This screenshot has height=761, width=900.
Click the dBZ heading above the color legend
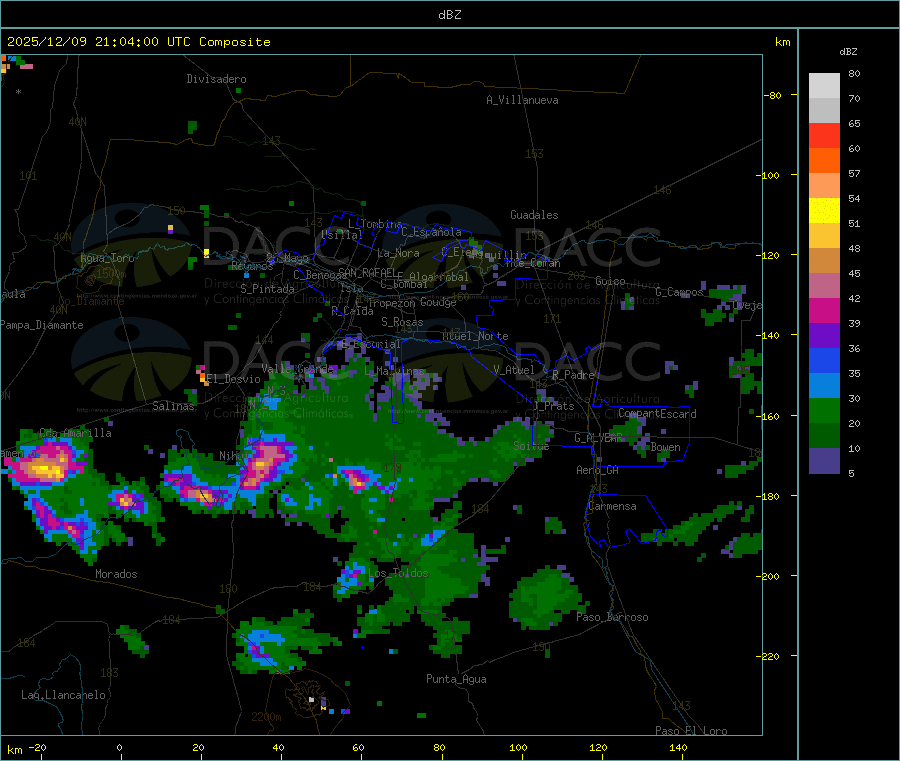pos(848,51)
